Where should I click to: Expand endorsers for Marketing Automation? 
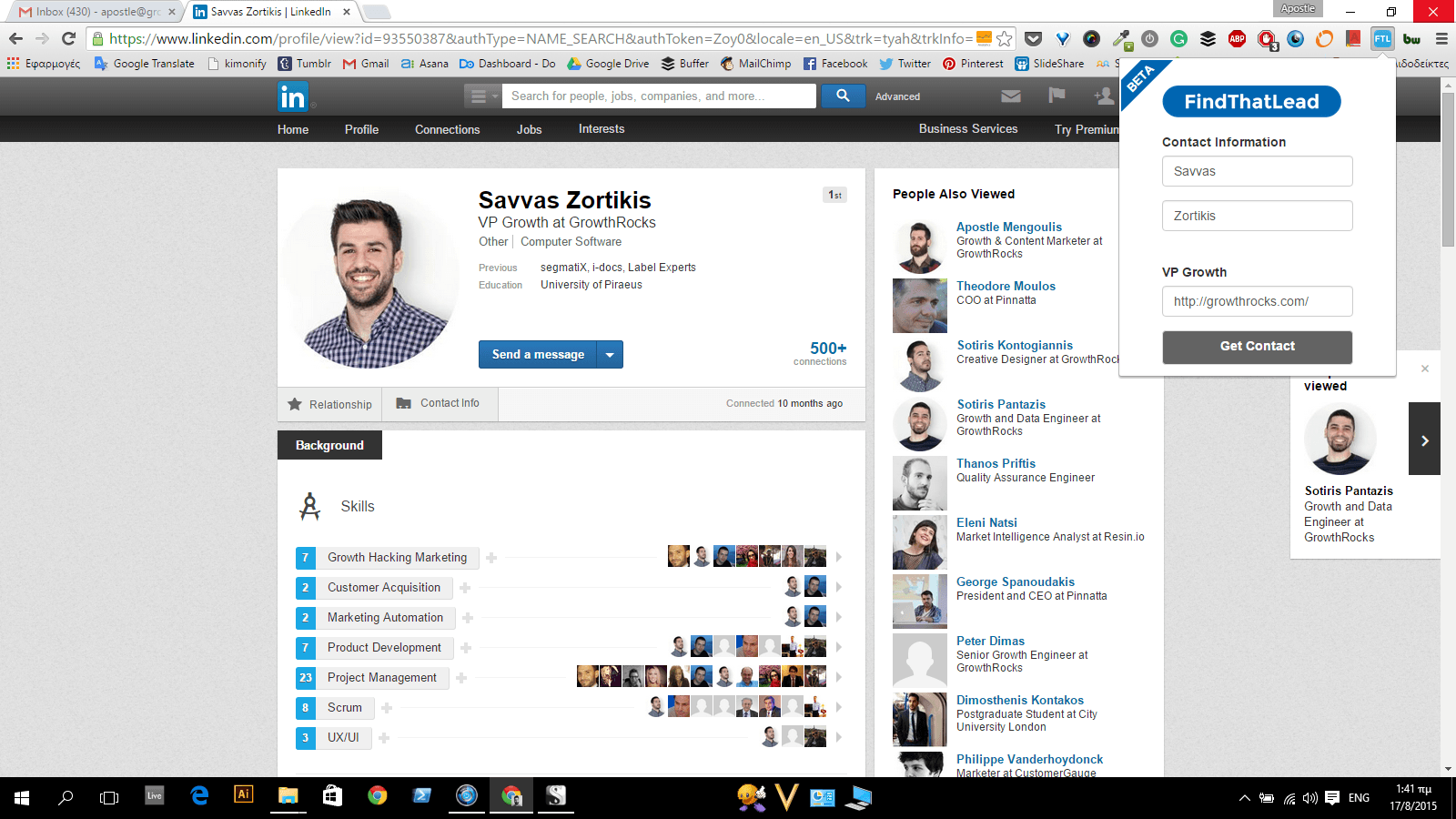pyautogui.click(x=839, y=617)
